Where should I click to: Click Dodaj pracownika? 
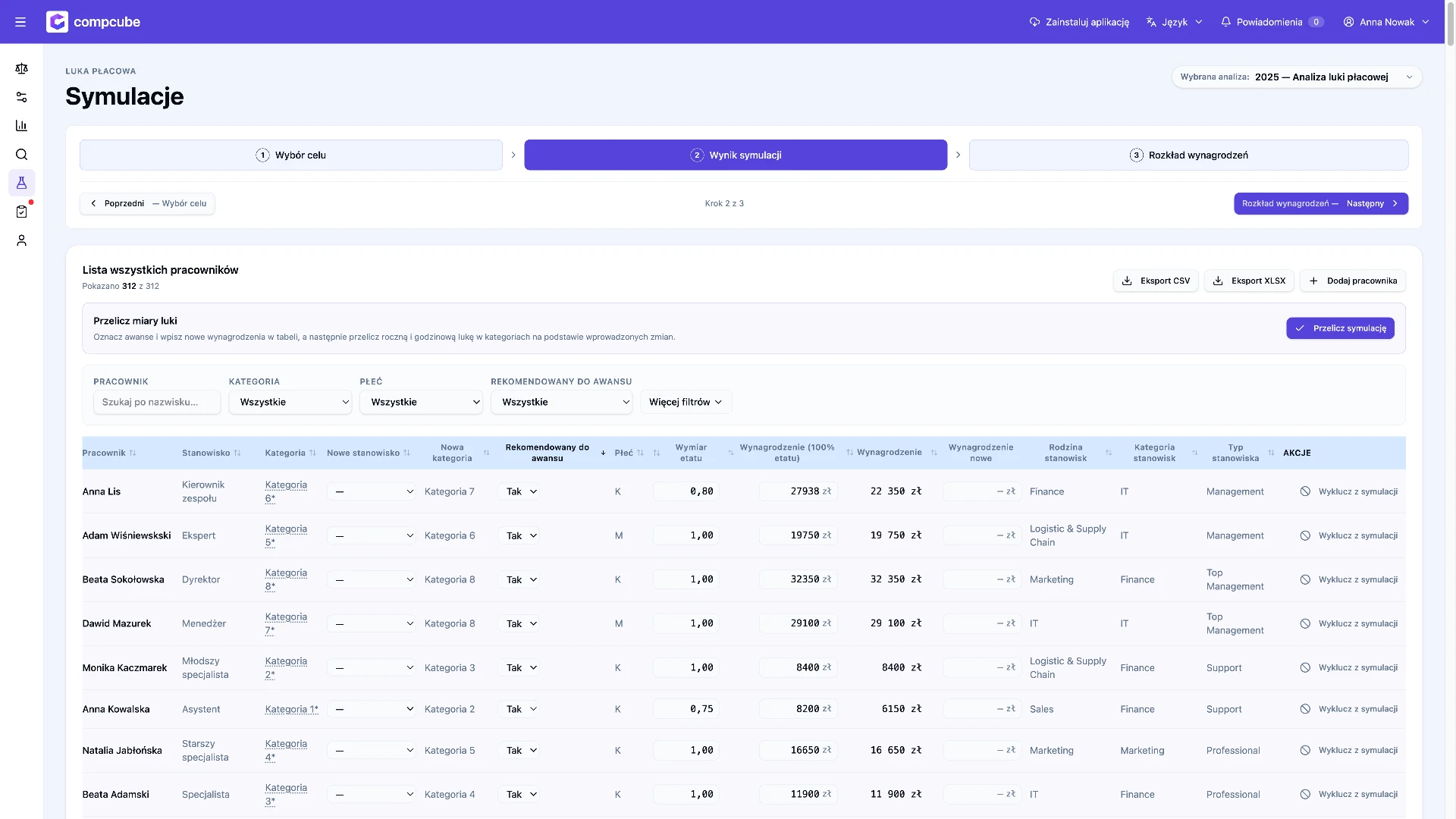coord(1353,281)
